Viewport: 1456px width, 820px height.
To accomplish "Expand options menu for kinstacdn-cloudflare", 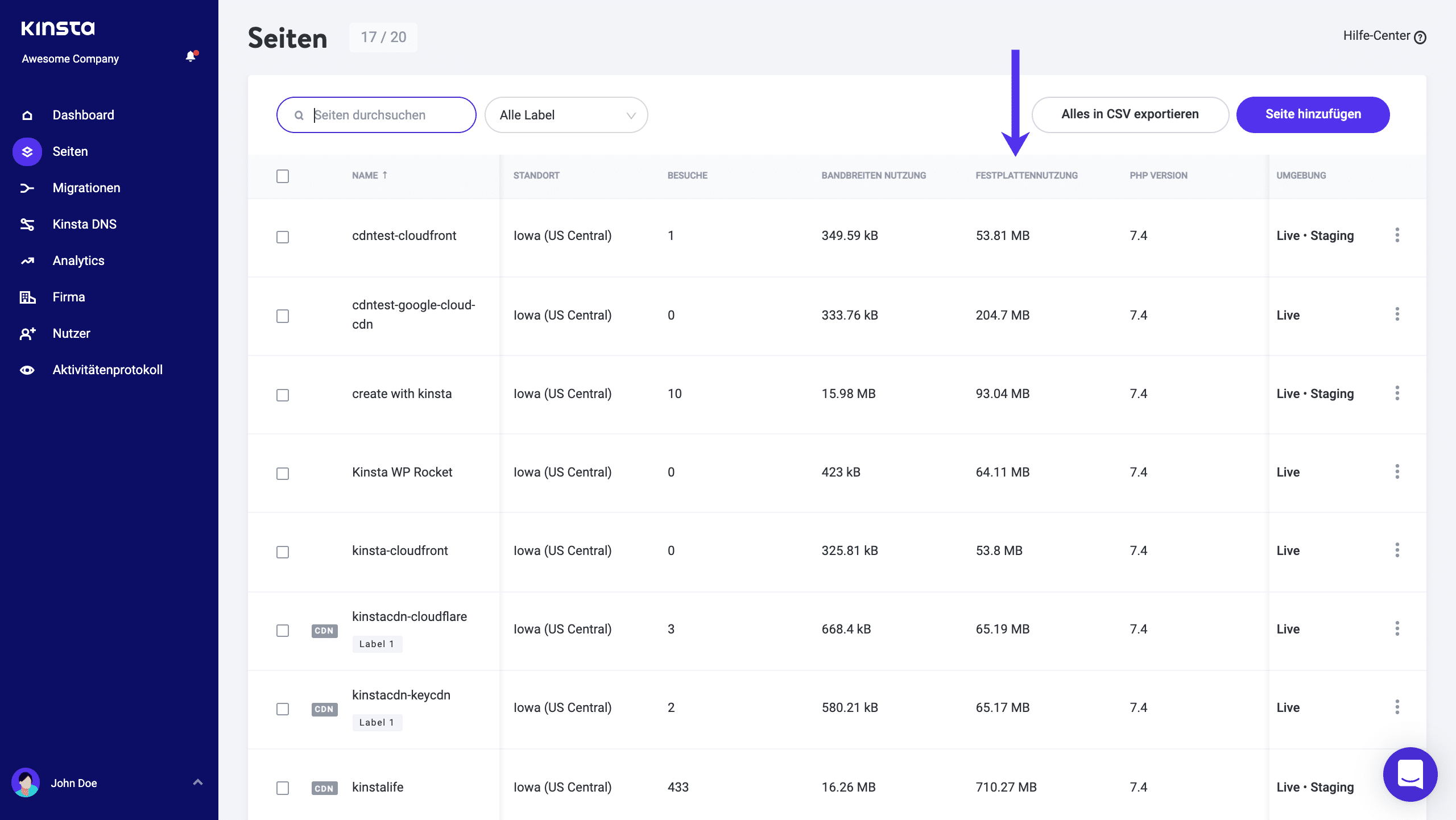I will 1398,628.
